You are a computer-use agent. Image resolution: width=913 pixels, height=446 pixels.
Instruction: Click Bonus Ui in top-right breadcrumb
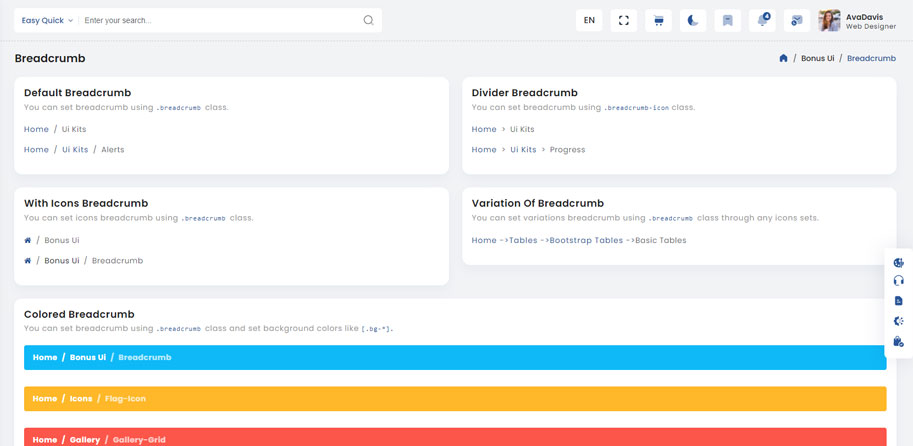(x=817, y=59)
